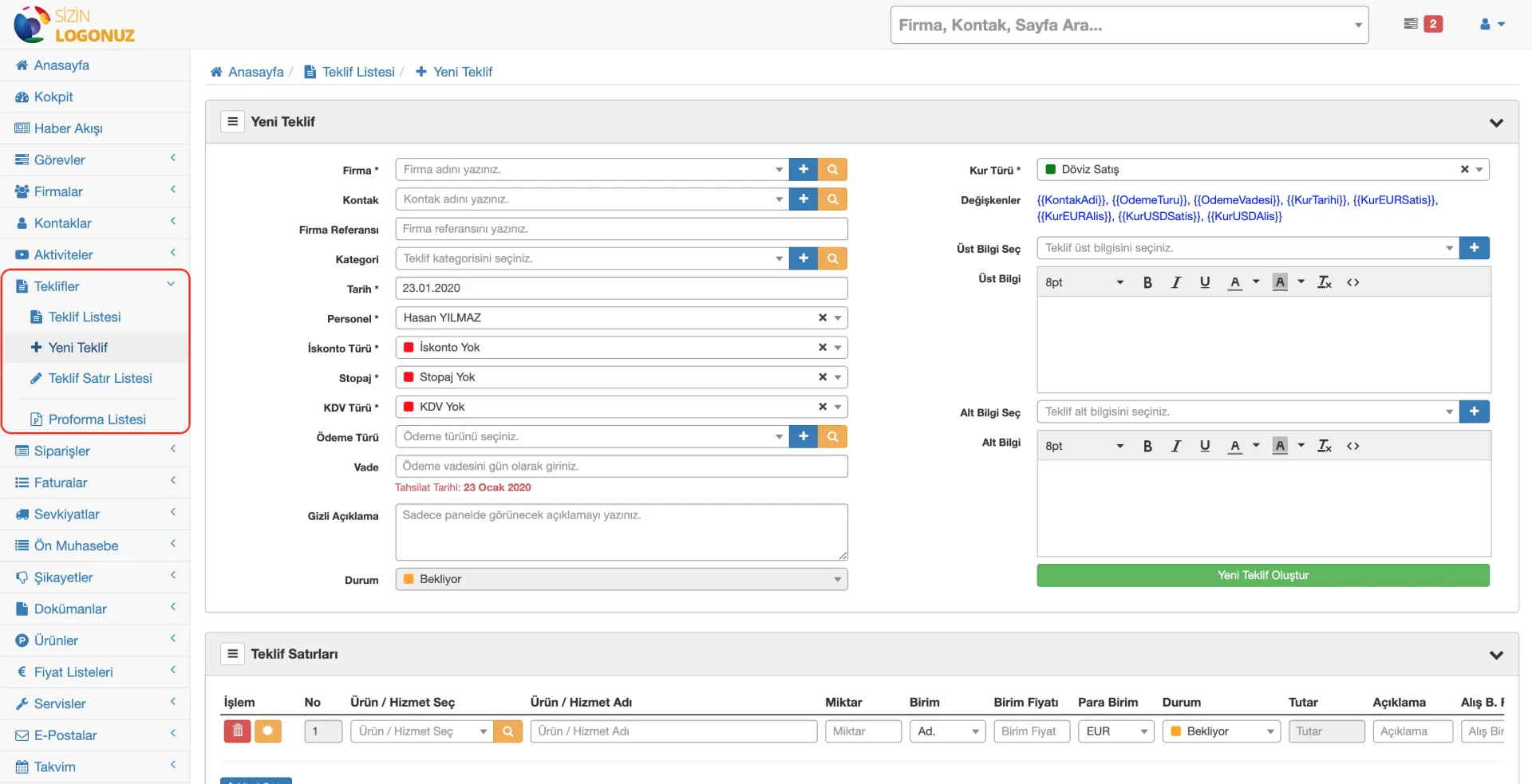Search products with orange magnifier in row 1

[x=508, y=731]
